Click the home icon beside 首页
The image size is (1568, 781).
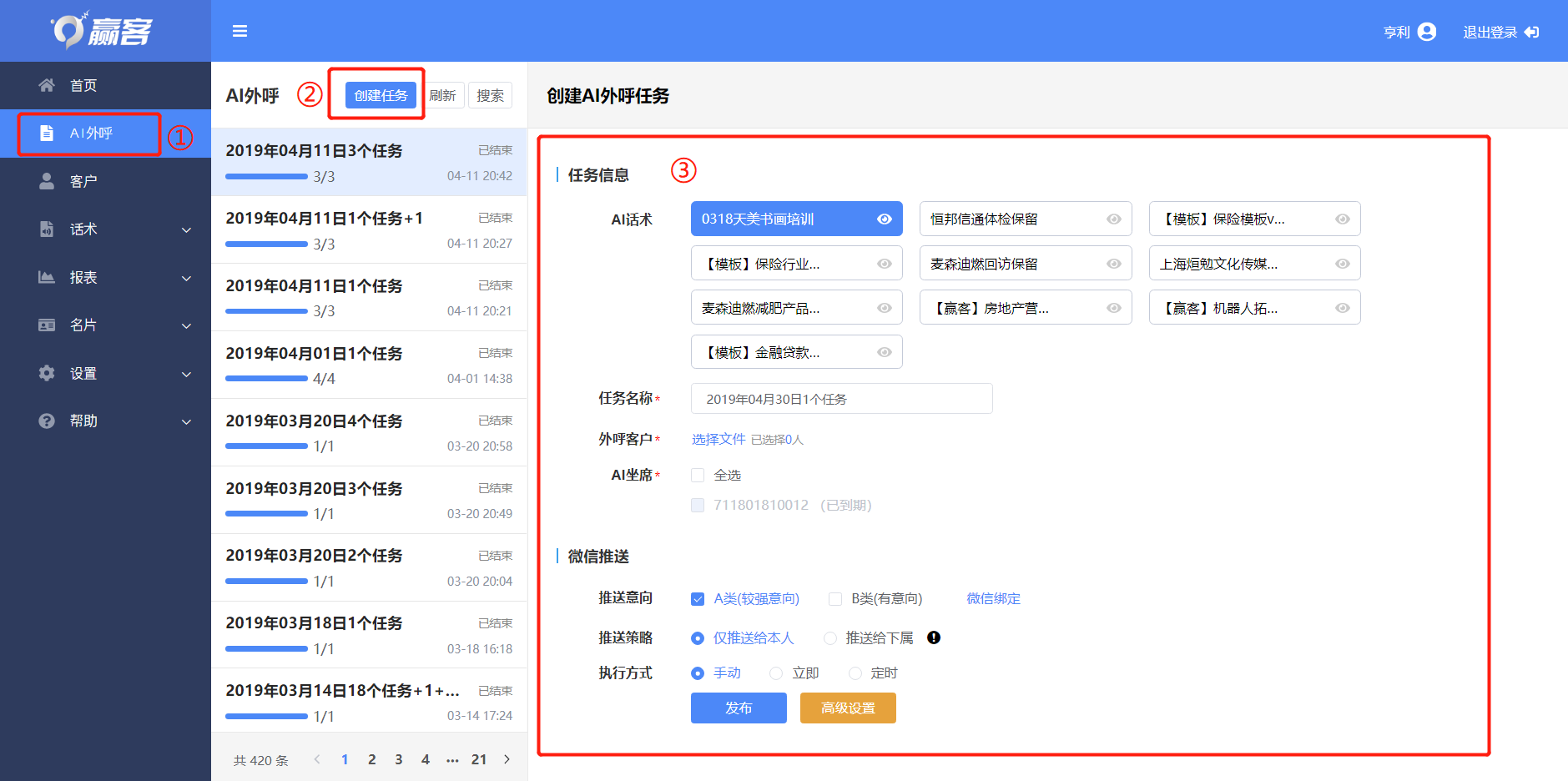coord(47,85)
